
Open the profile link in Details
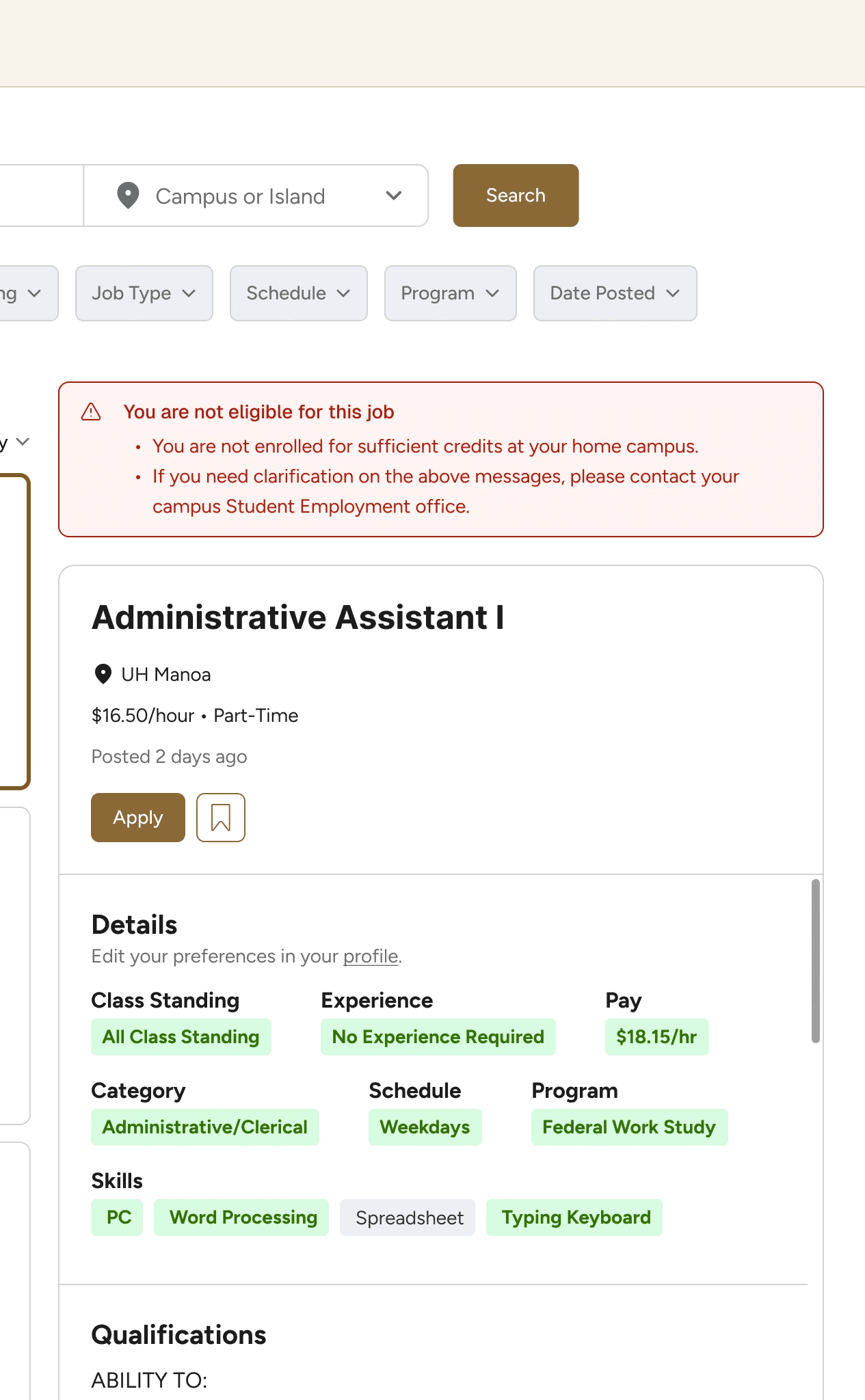tap(371, 956)
